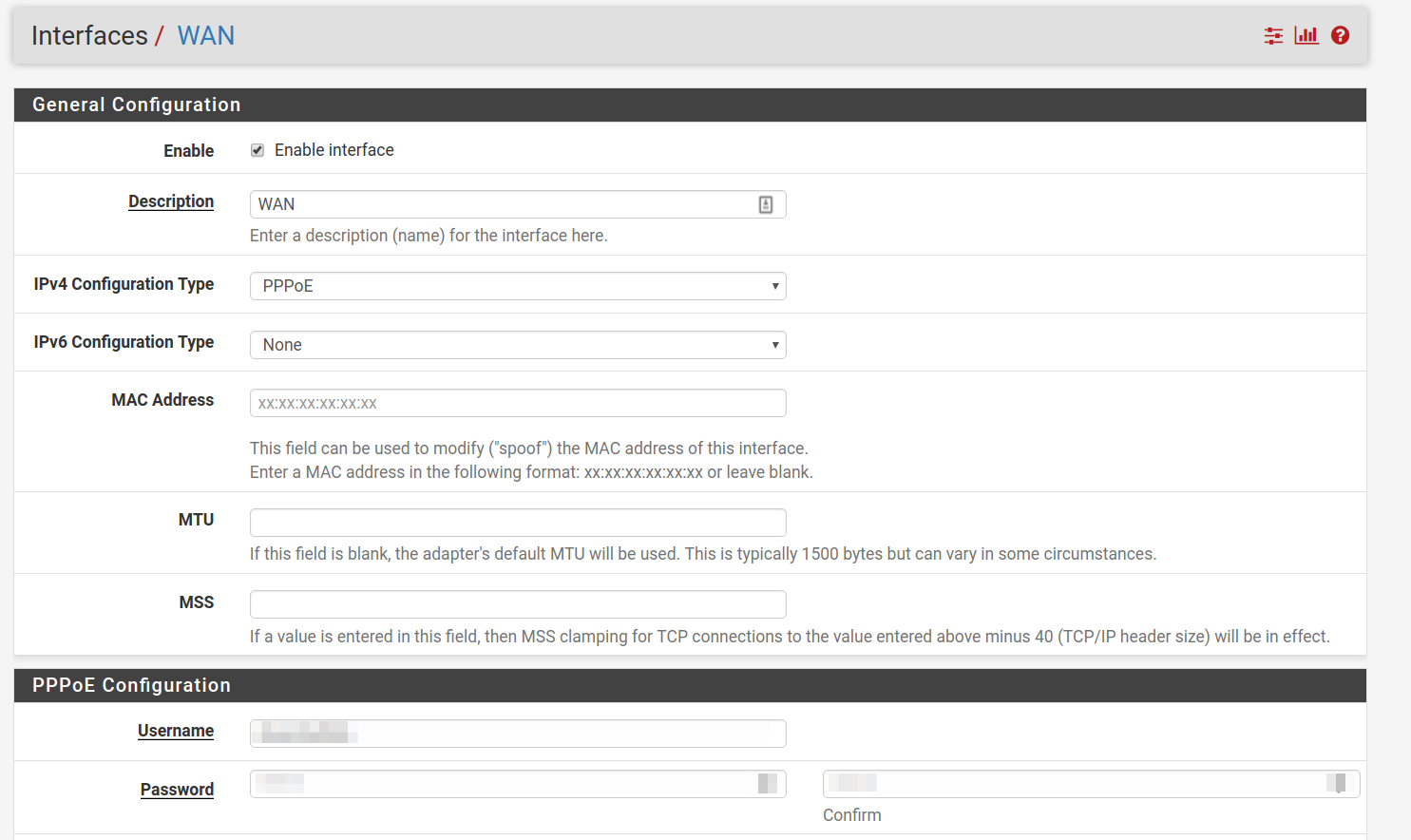Select the MAC Address input field
This screenshot has width=1411, height=840.
(x=518, y=402)
